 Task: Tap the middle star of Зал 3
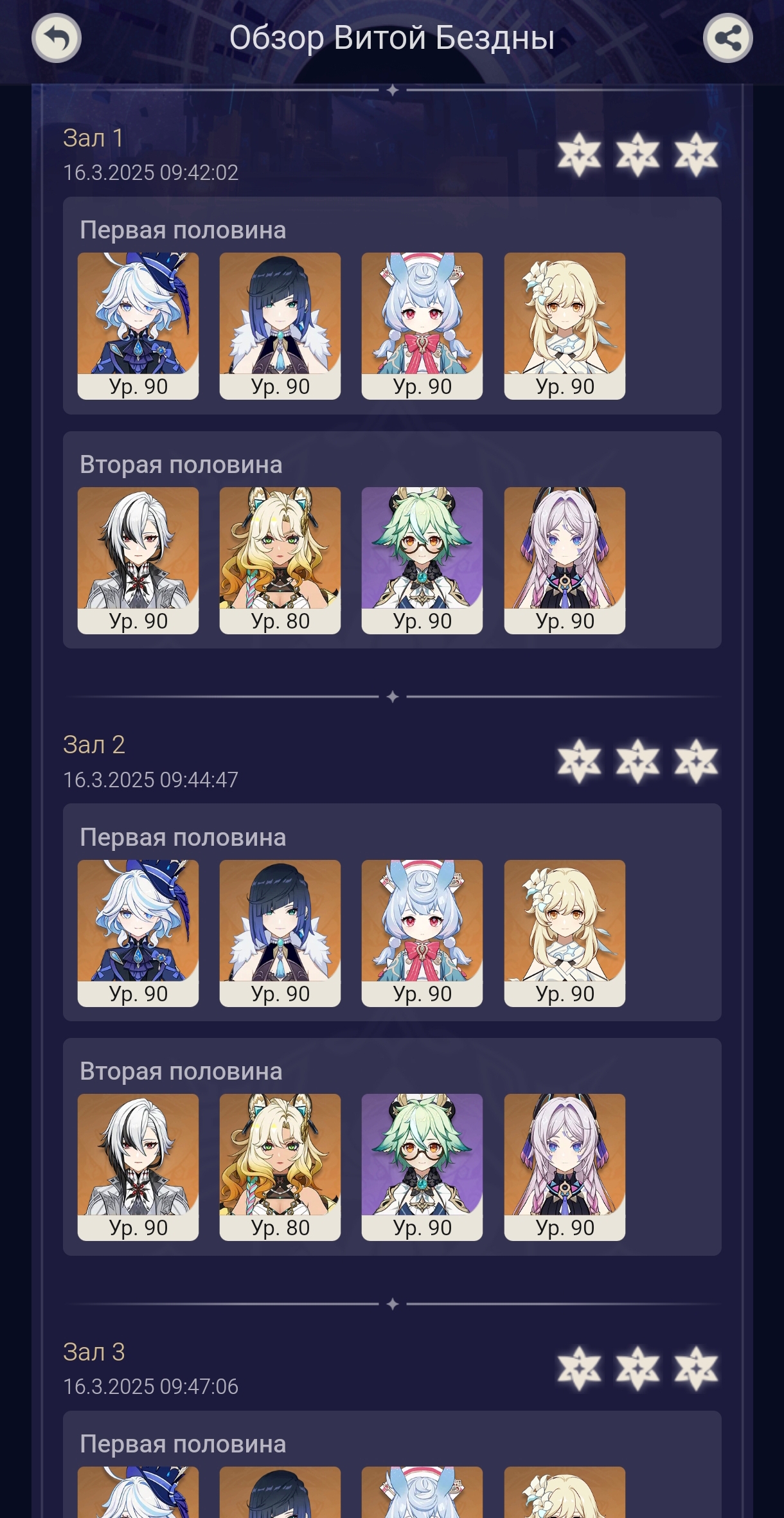coord(637,1368)
